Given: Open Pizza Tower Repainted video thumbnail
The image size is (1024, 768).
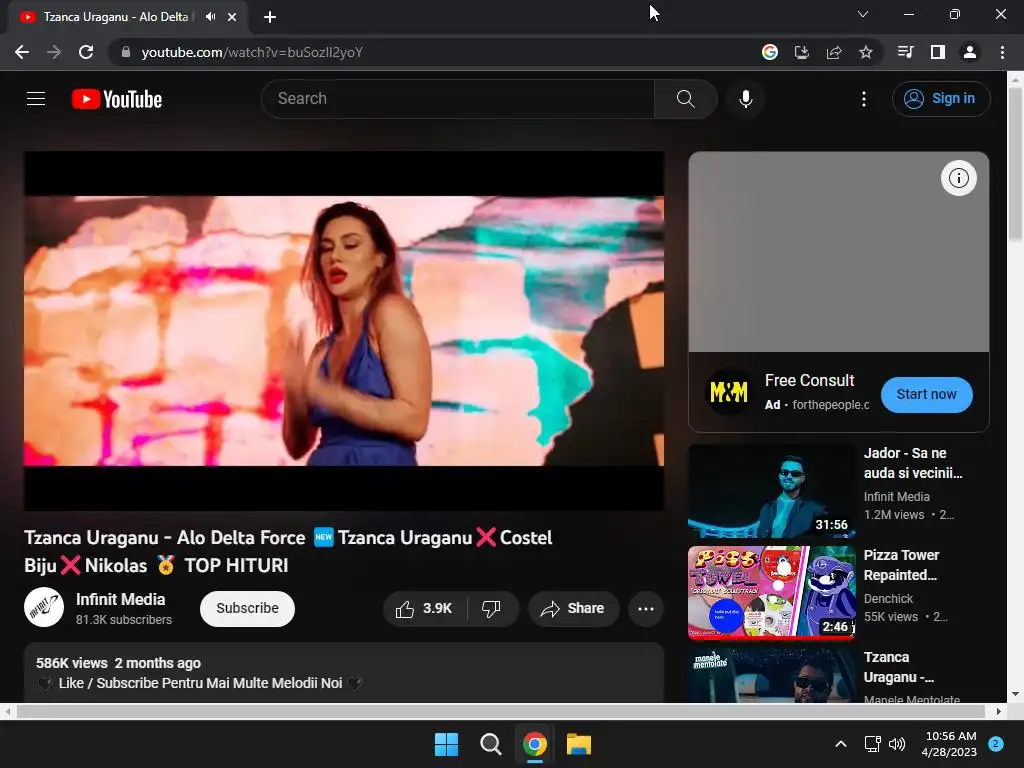Looking at the screenshot, I should click(x=771, y=592).
